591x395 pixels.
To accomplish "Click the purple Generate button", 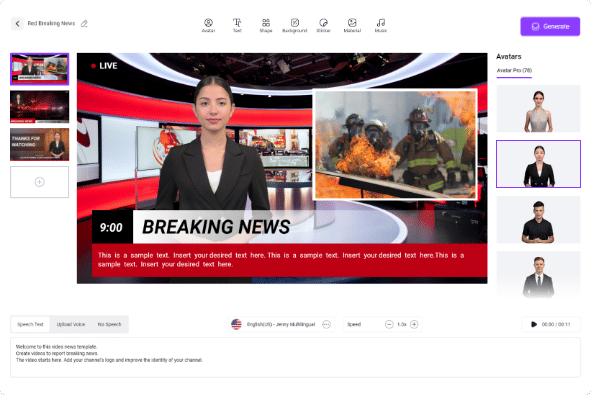I will pyautogui.click(x=550, y=26).
